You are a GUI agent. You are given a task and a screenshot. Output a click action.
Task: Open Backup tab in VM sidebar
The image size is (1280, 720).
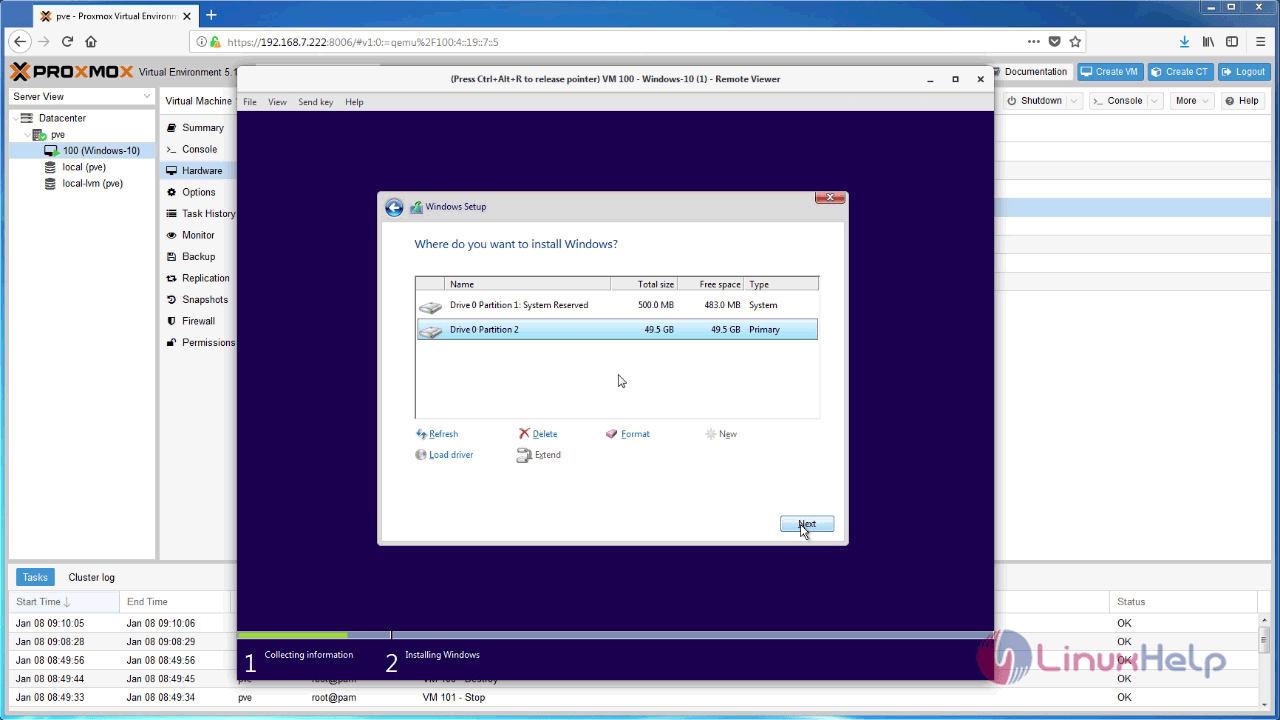[197, 257]
